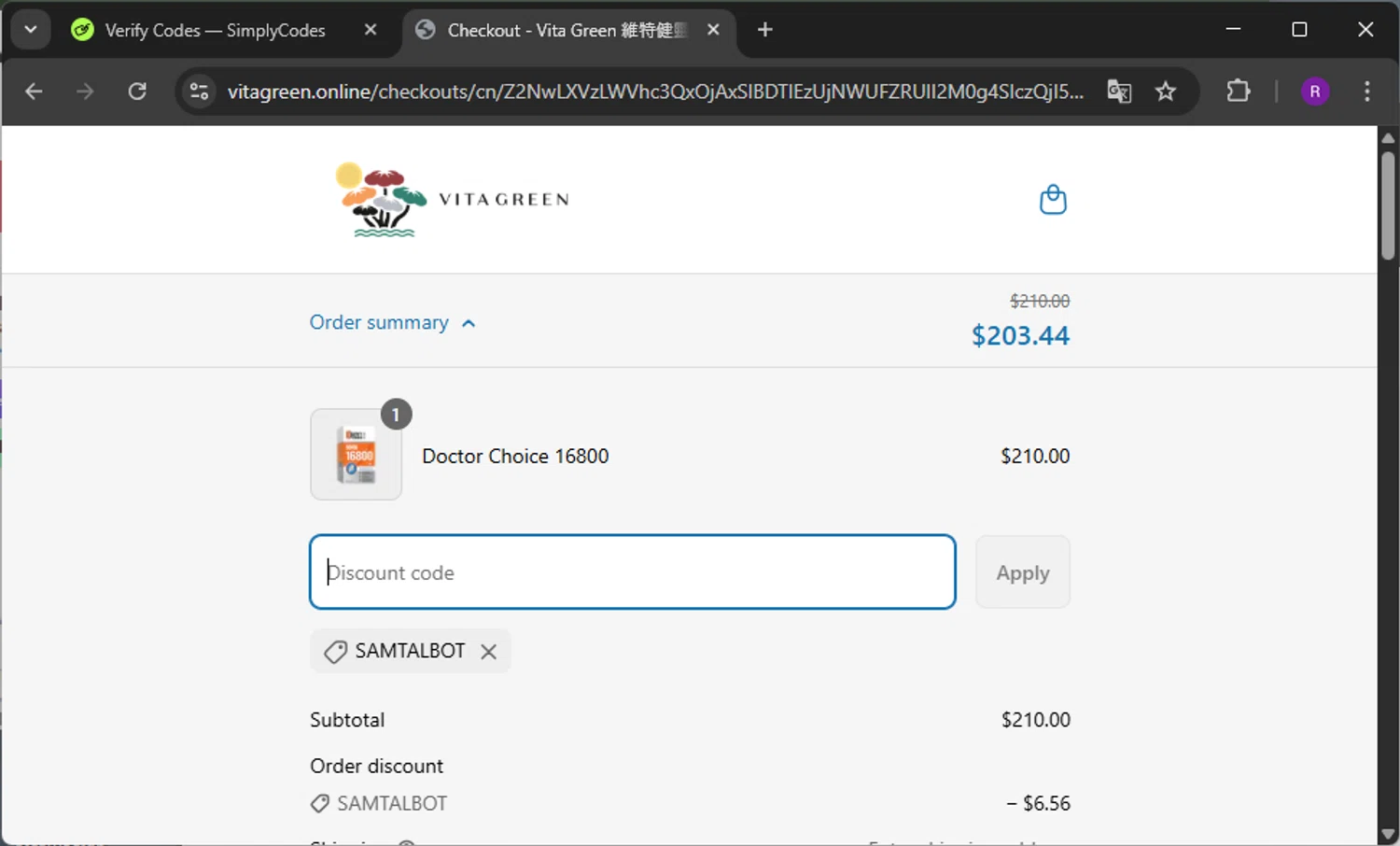
Task: Click the page vertical scrollbar thumb
Action: point(1388,204)
